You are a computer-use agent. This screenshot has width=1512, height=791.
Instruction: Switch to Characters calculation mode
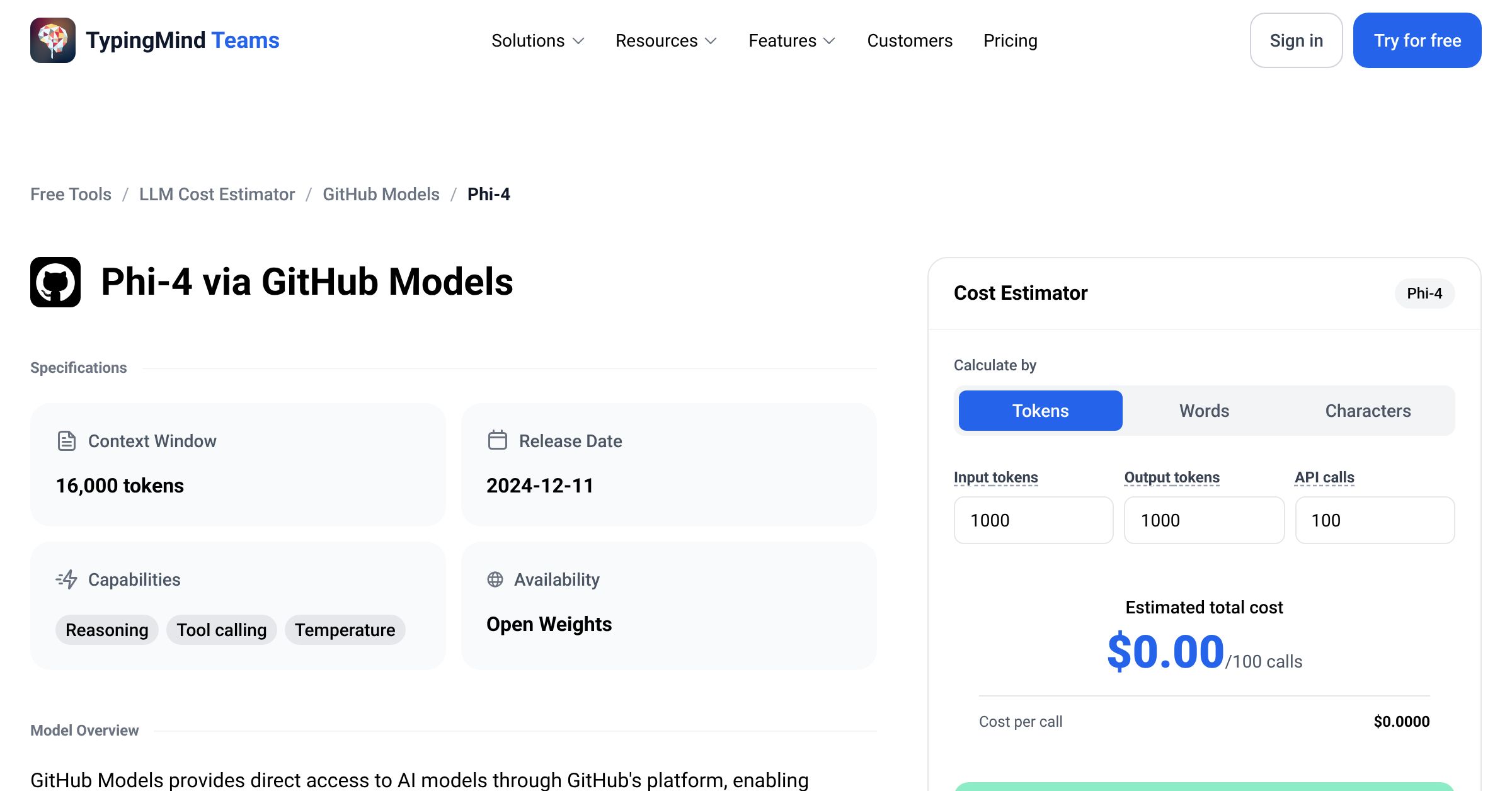tap(1368, 411)
